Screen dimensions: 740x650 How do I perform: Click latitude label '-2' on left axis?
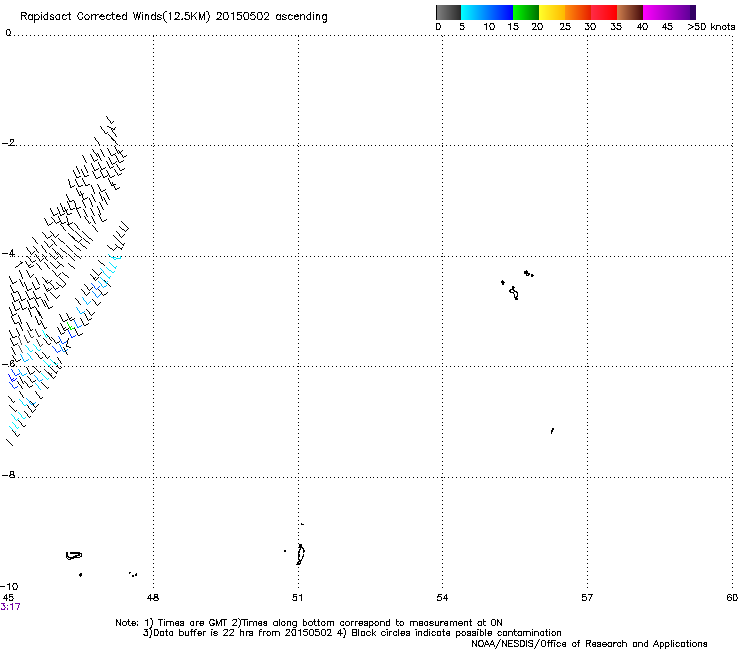(8, 143)
